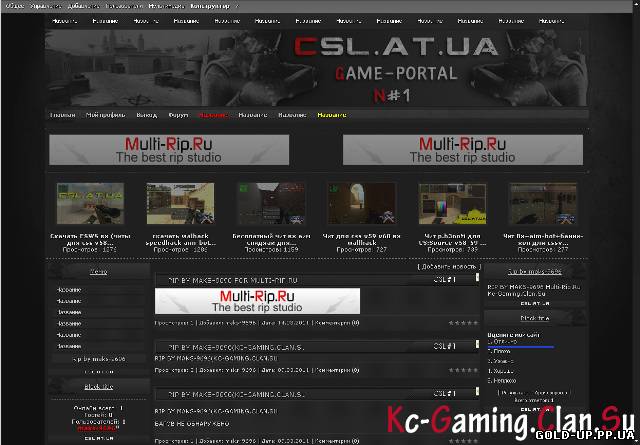This screenshot has width=640, height=445.
Task: Click the wallhack speedhack aim bot caption link
Action: click(180, 239)
